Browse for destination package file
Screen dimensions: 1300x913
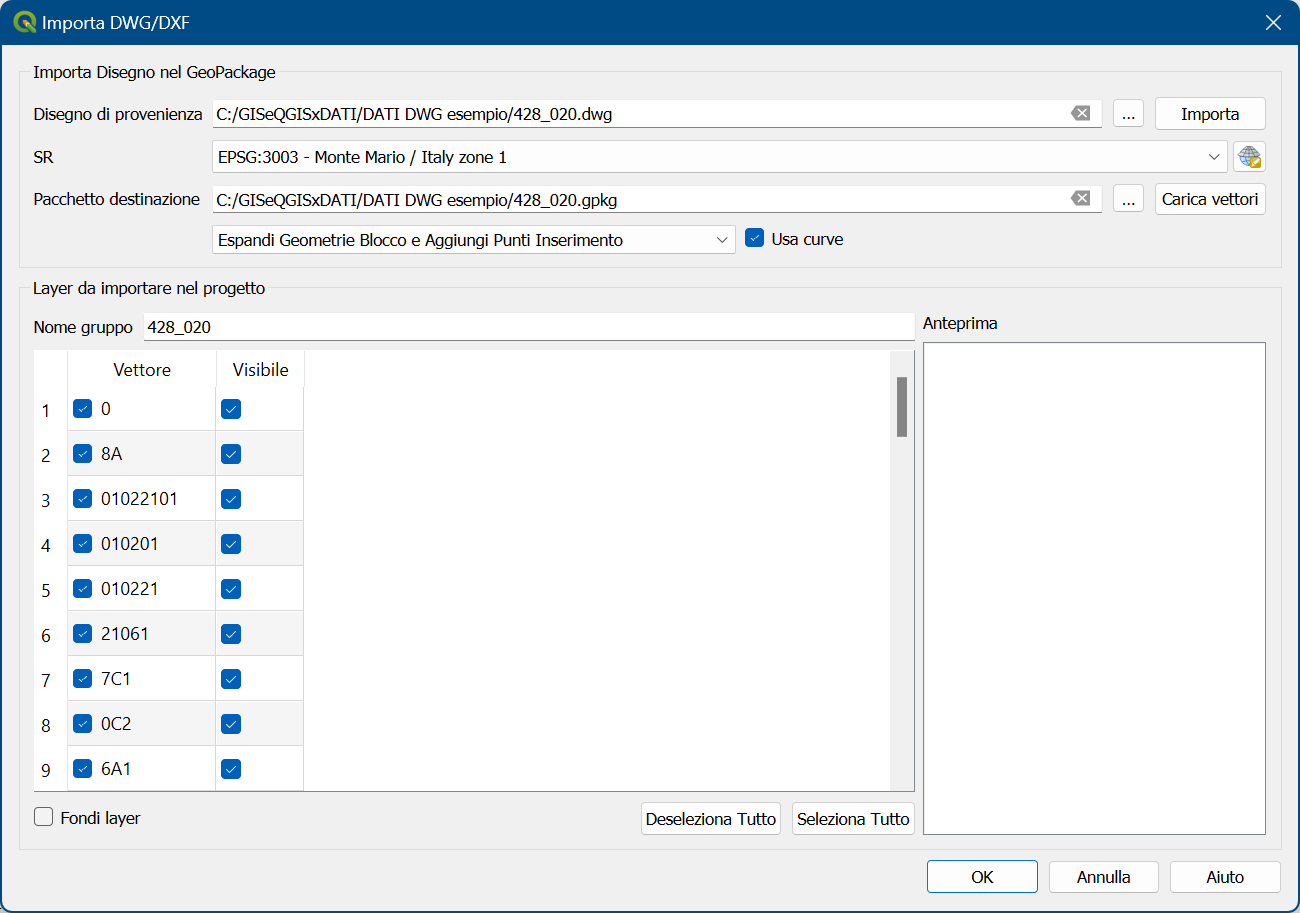tap(1128, 199)
